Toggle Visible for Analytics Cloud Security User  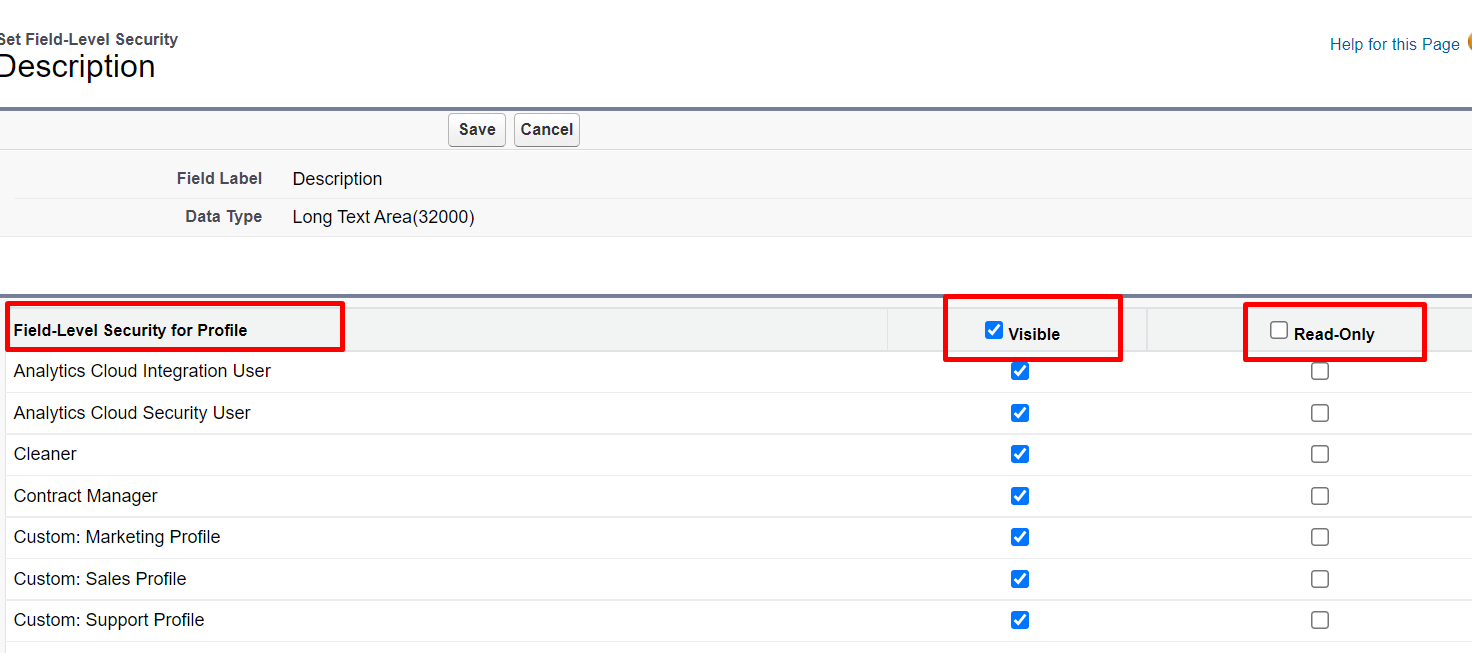click(x=1019, y=412)
